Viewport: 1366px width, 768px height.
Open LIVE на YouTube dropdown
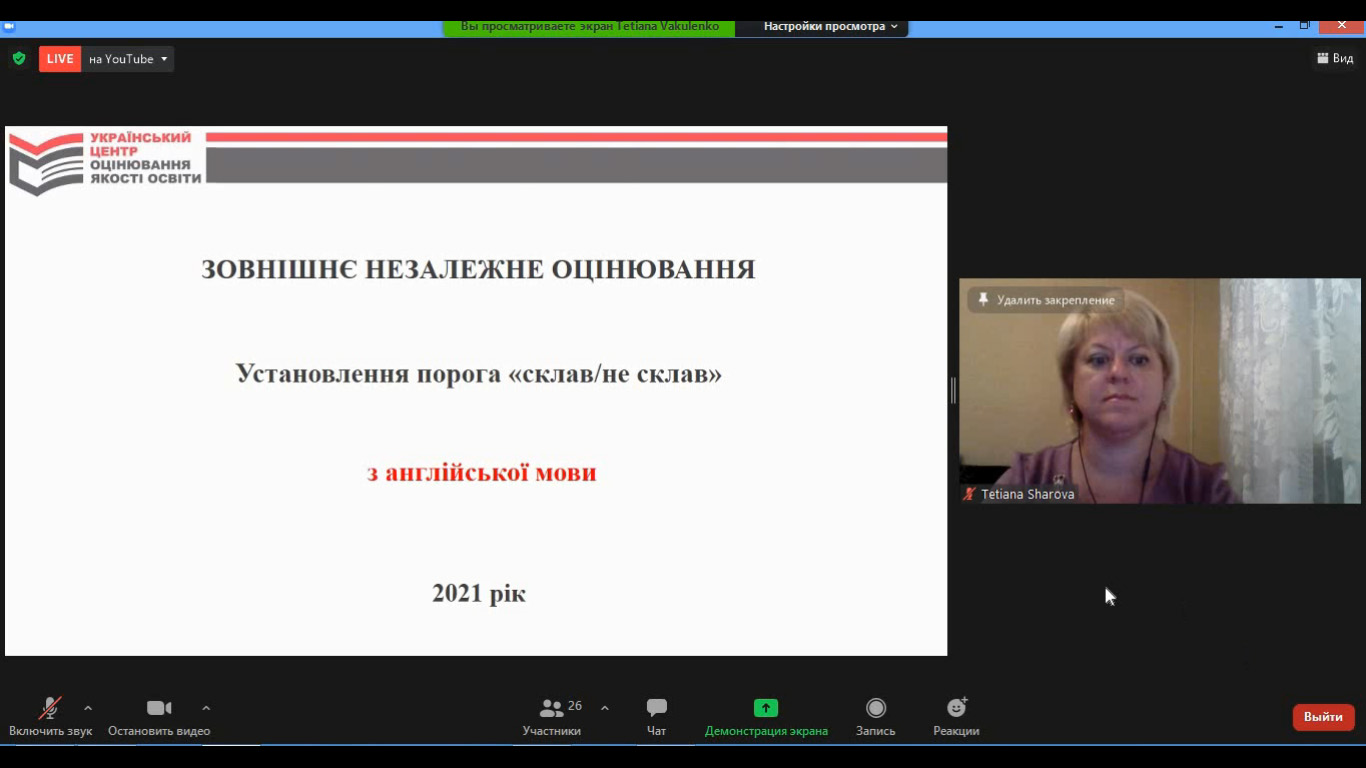(x=128, y=59)
